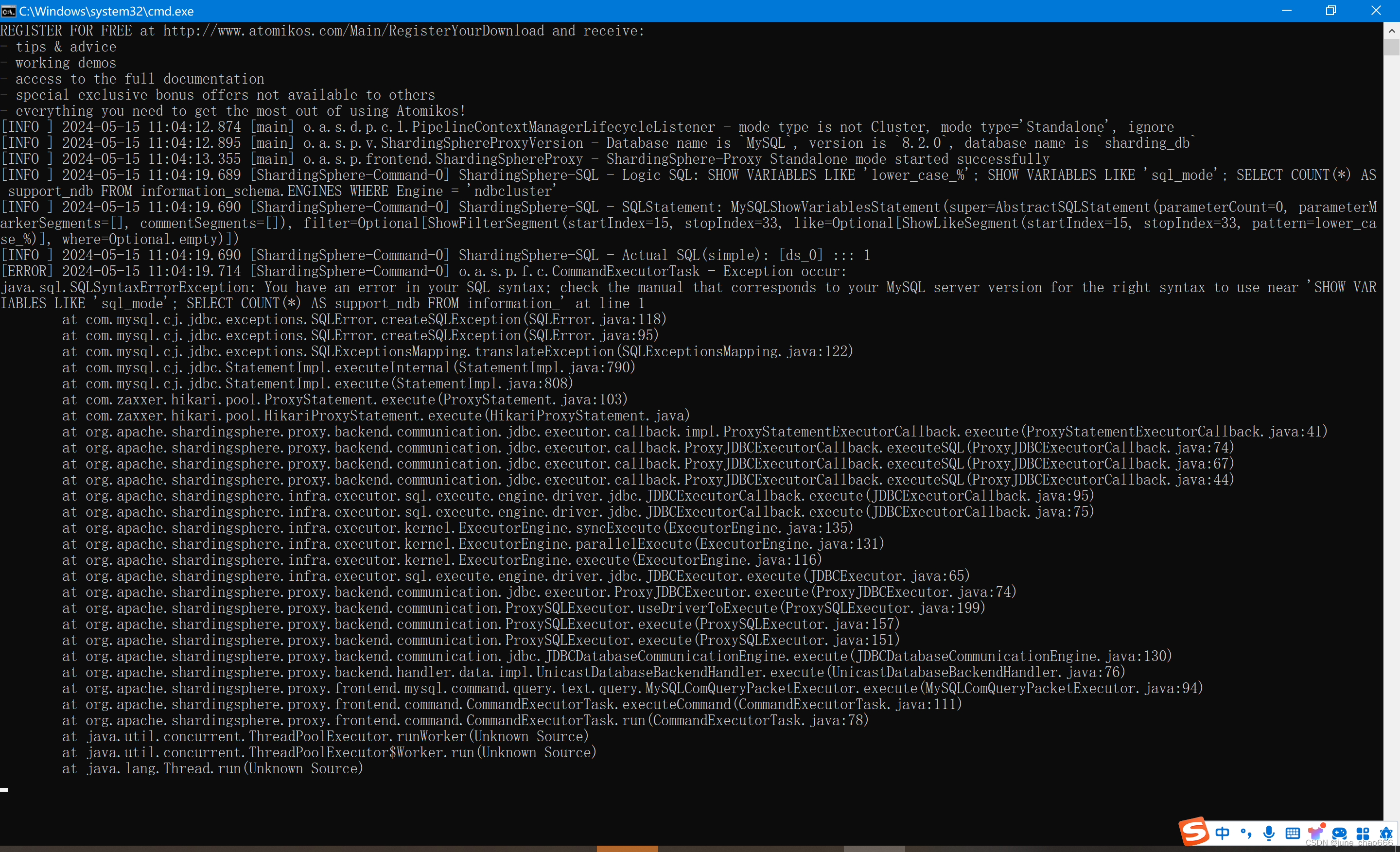The image size is (1400, 852).
Task: Minimize the command prompt window
Action: (x=1286, y=11)
